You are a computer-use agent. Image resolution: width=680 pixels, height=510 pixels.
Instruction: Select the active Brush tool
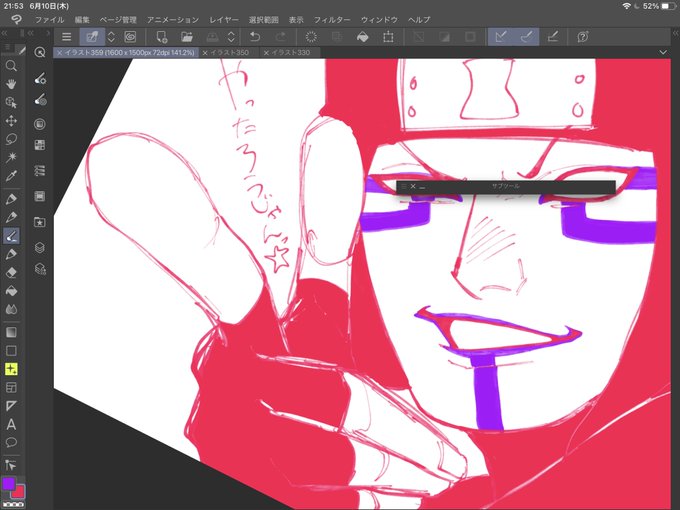tap(11, 236)
